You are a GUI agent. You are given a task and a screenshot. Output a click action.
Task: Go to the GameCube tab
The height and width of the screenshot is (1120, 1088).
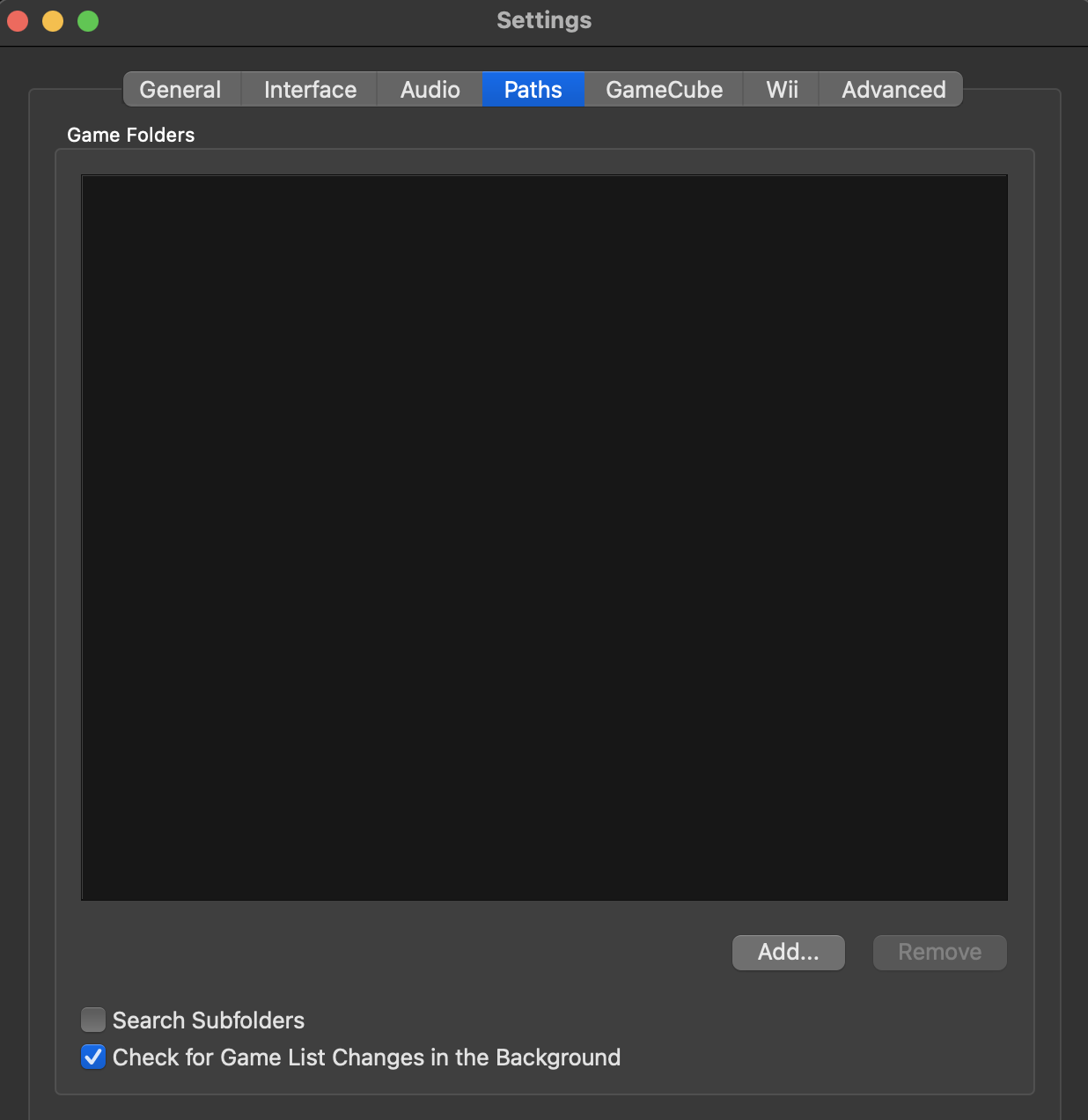(664, 90)
